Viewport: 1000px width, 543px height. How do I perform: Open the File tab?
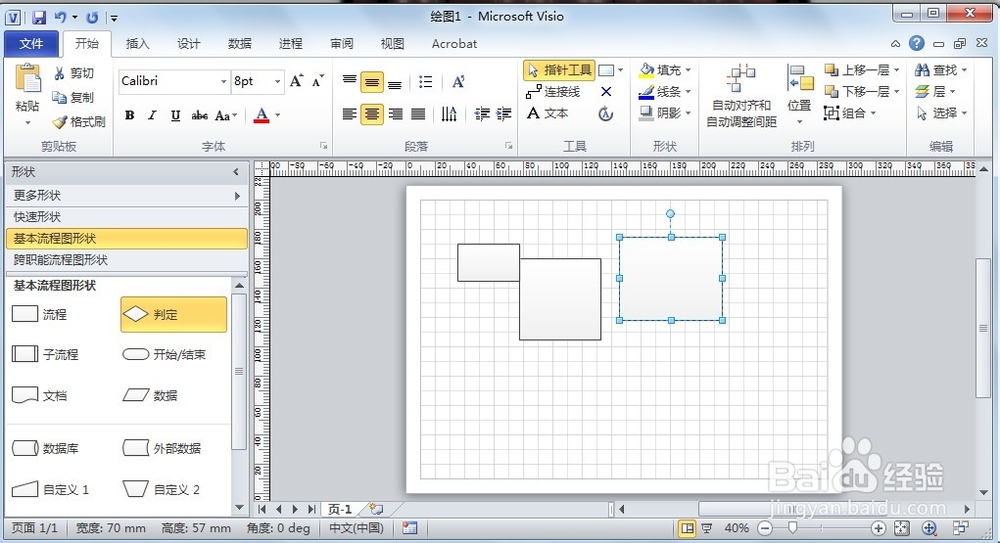[x=31, y=44]
